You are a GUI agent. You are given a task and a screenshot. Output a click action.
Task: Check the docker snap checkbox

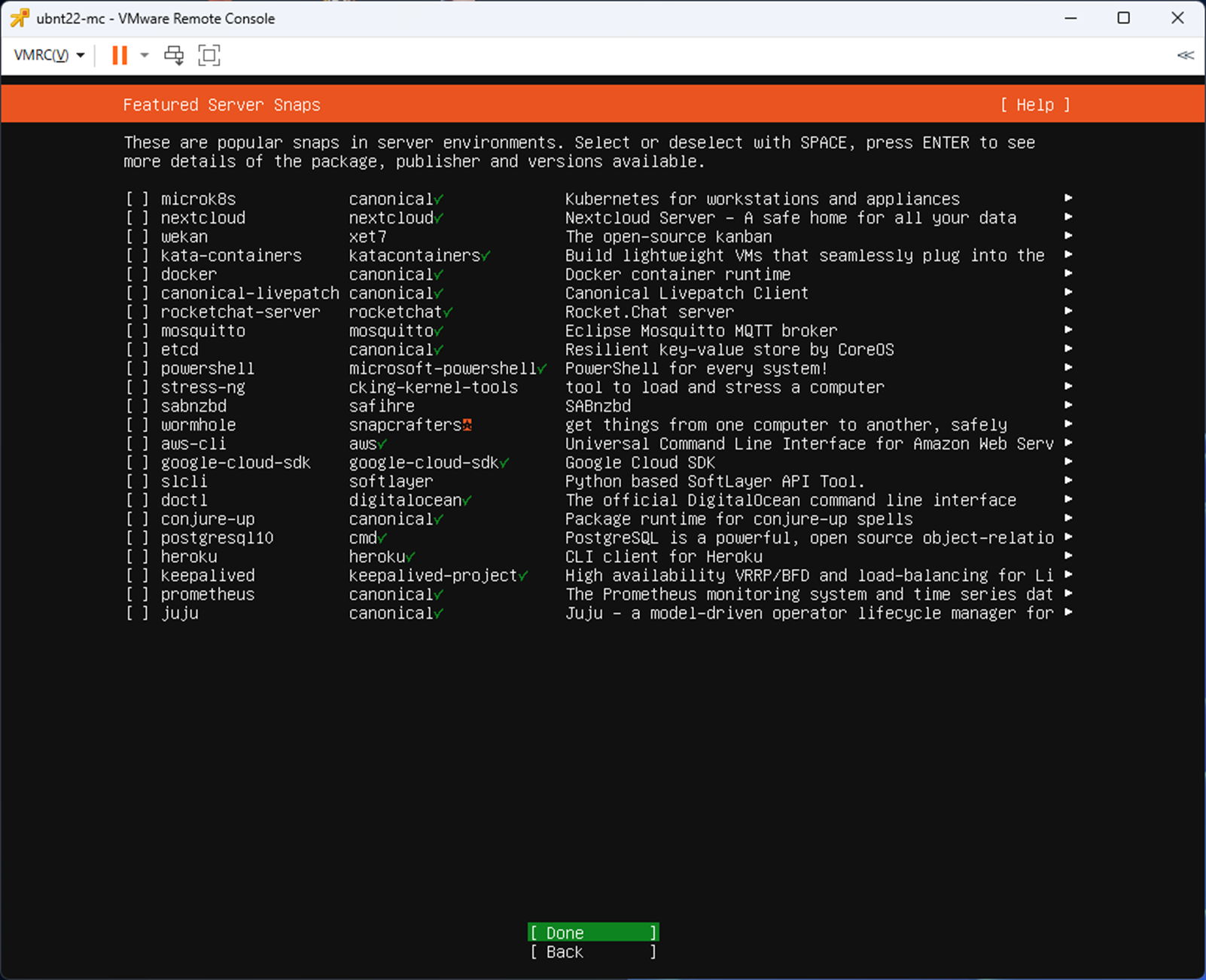click(x=137, y=274)
